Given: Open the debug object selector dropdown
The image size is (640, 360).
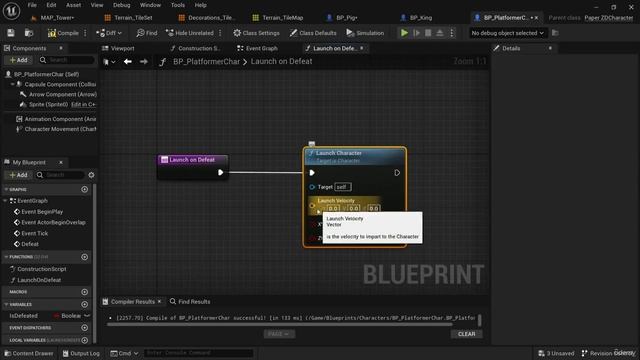Looking at the screenshot, I should coord(507,33).
